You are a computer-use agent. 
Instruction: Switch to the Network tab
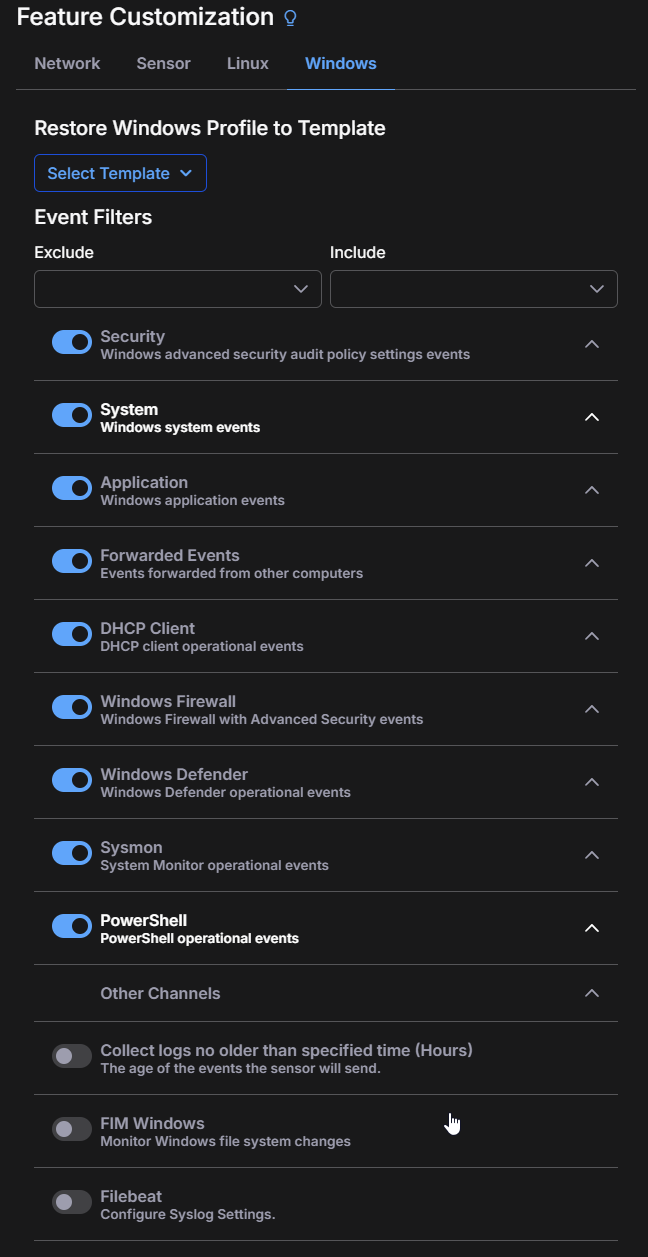[67, 63]
